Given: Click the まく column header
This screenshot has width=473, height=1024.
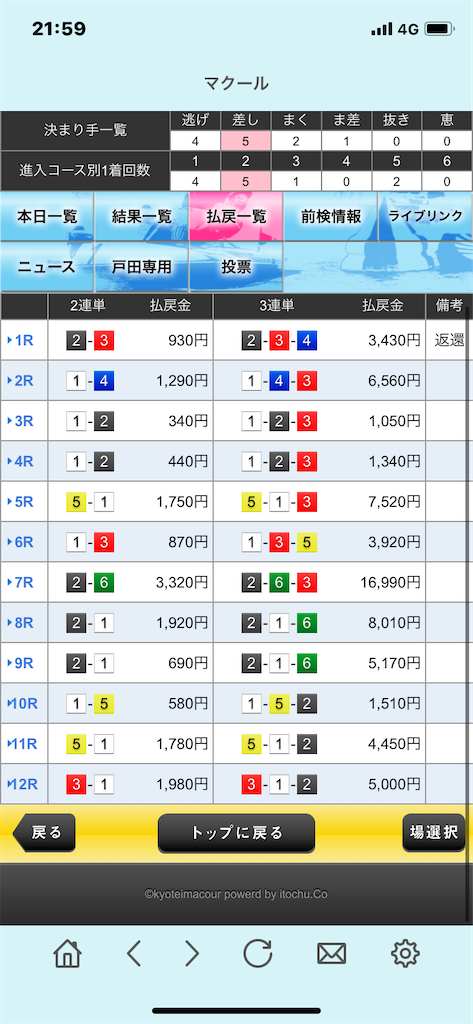Looking at the screenshot, I should pyautogui.click(x=296, y=121).
